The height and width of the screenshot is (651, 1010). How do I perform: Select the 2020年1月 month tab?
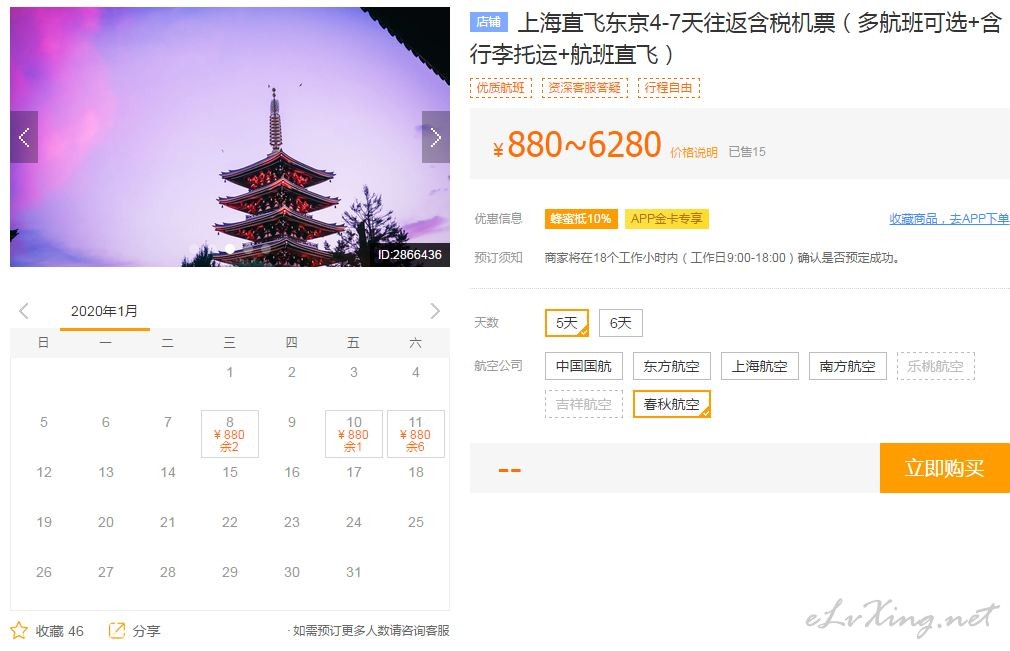click(x=104, y=312)
